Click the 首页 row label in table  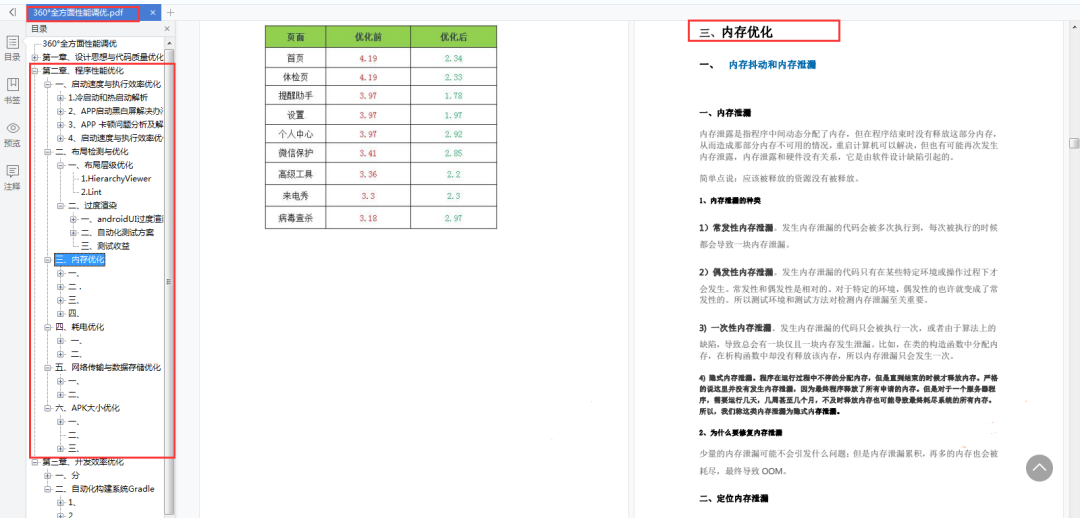295,59
